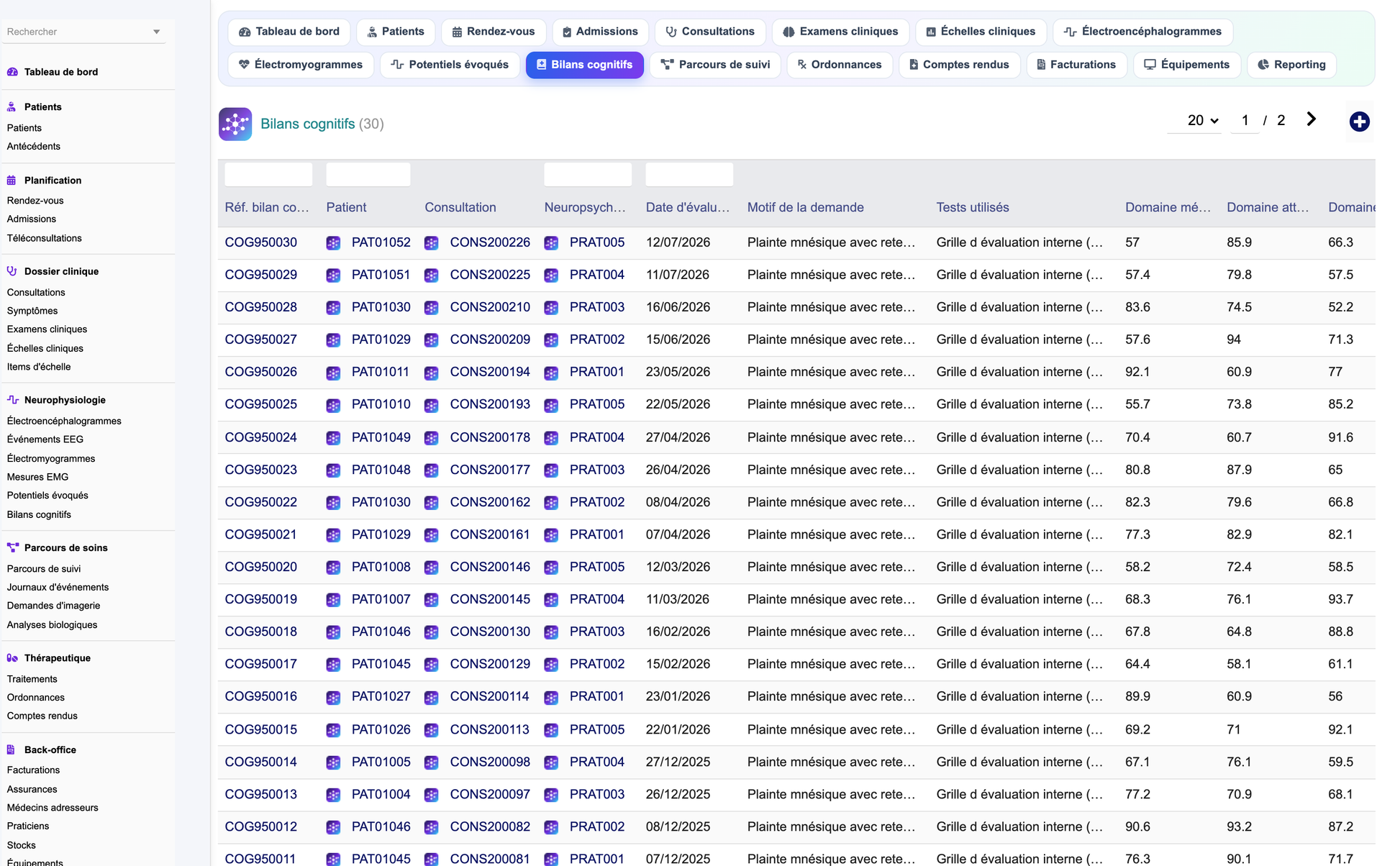
Task: Click the Thérapeutique pills icon in sidebar
Action: (x=12, y=658)
